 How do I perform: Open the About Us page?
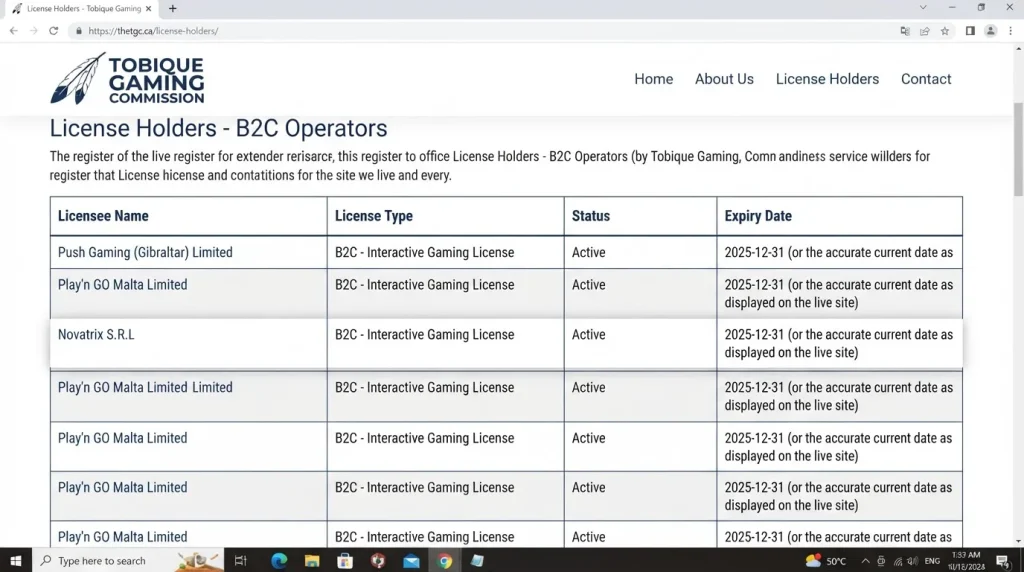tap(724, 79)
